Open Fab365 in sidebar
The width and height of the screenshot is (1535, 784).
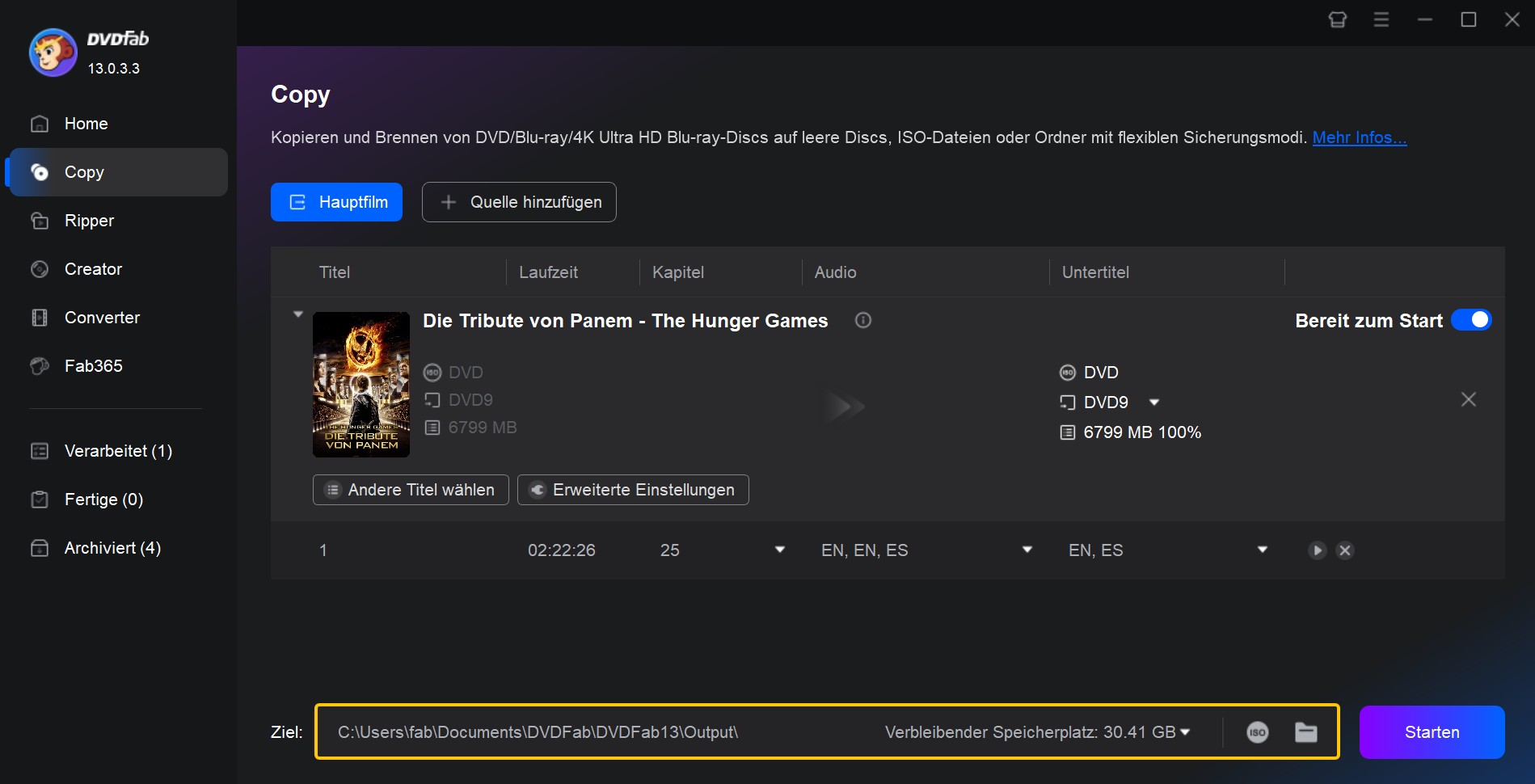[x=117, y=366]
